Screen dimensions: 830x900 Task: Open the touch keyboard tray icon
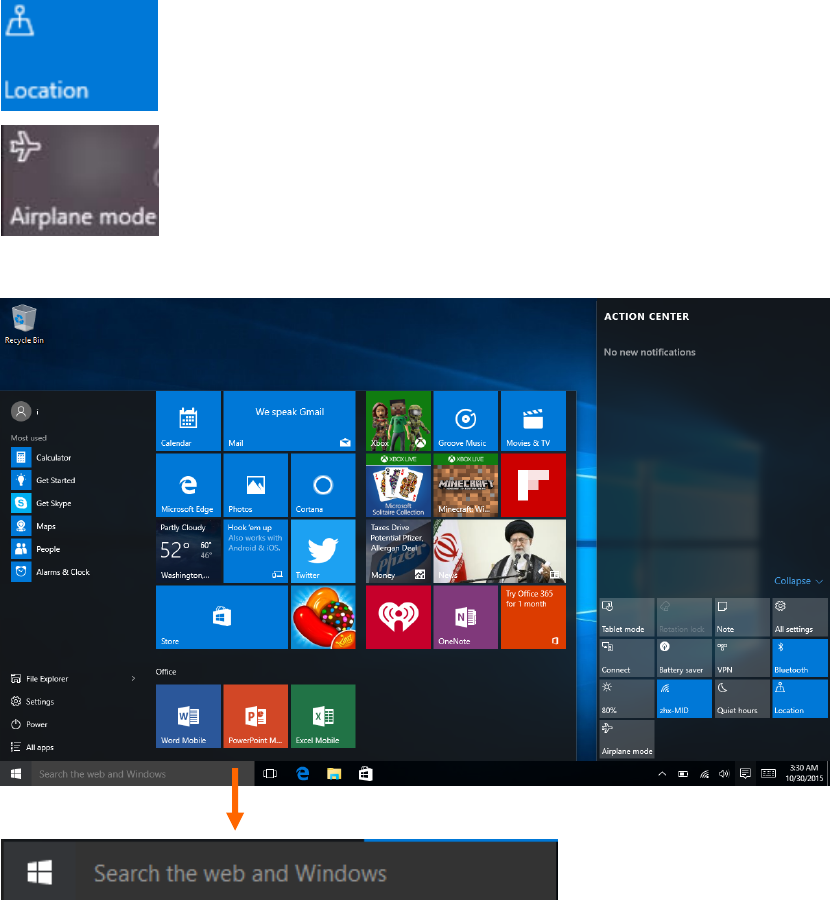(x=769, y=774)
